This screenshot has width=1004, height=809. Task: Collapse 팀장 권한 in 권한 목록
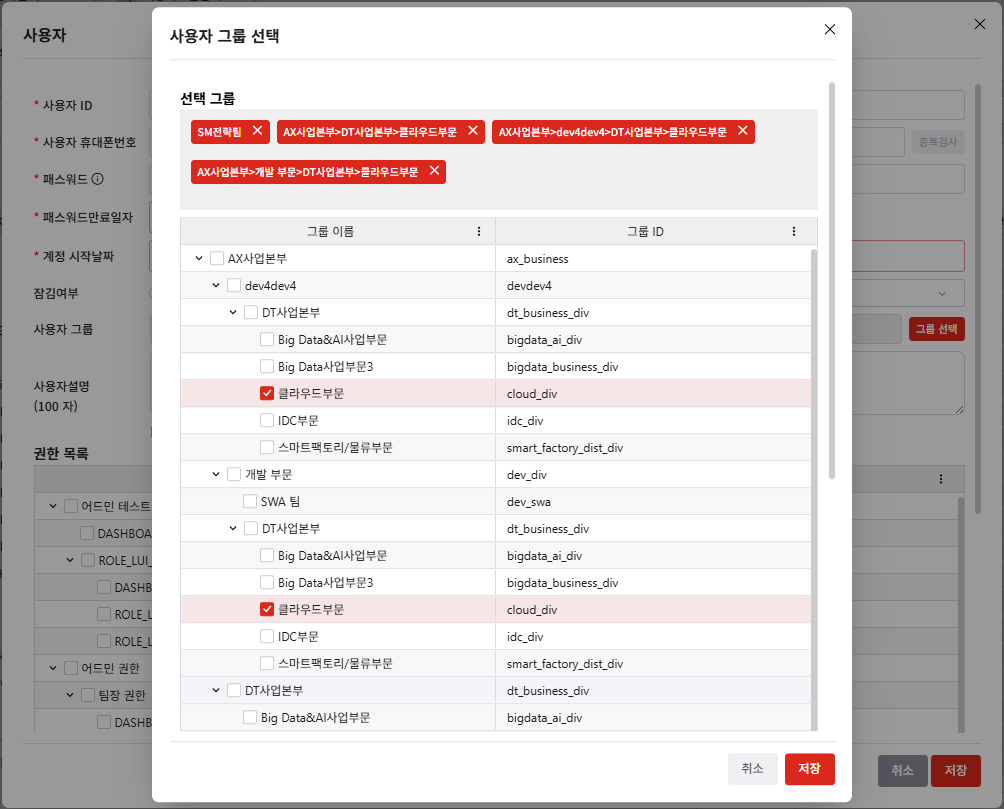tap(70, 695)
